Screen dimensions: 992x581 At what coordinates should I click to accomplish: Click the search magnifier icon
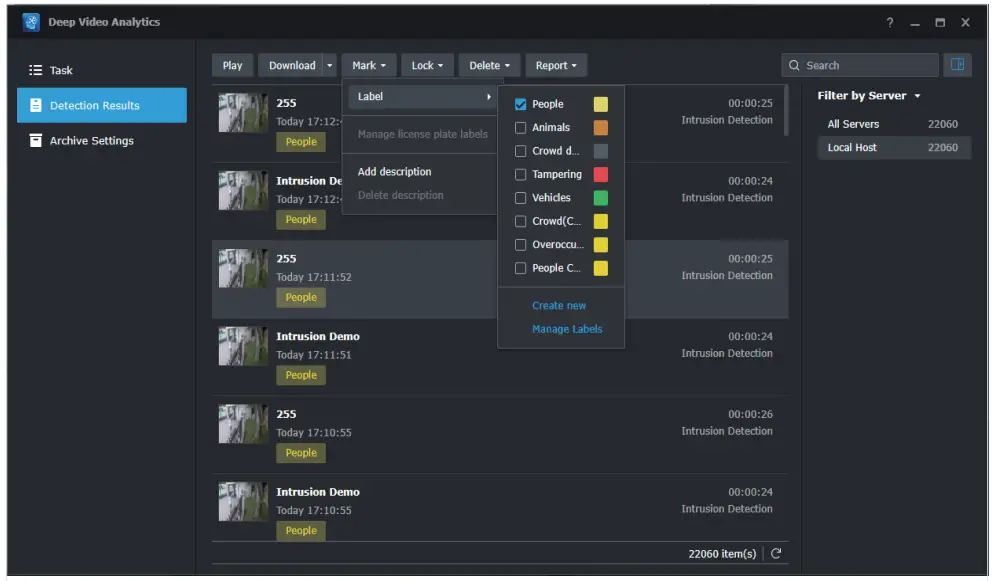tap(795, 64)
